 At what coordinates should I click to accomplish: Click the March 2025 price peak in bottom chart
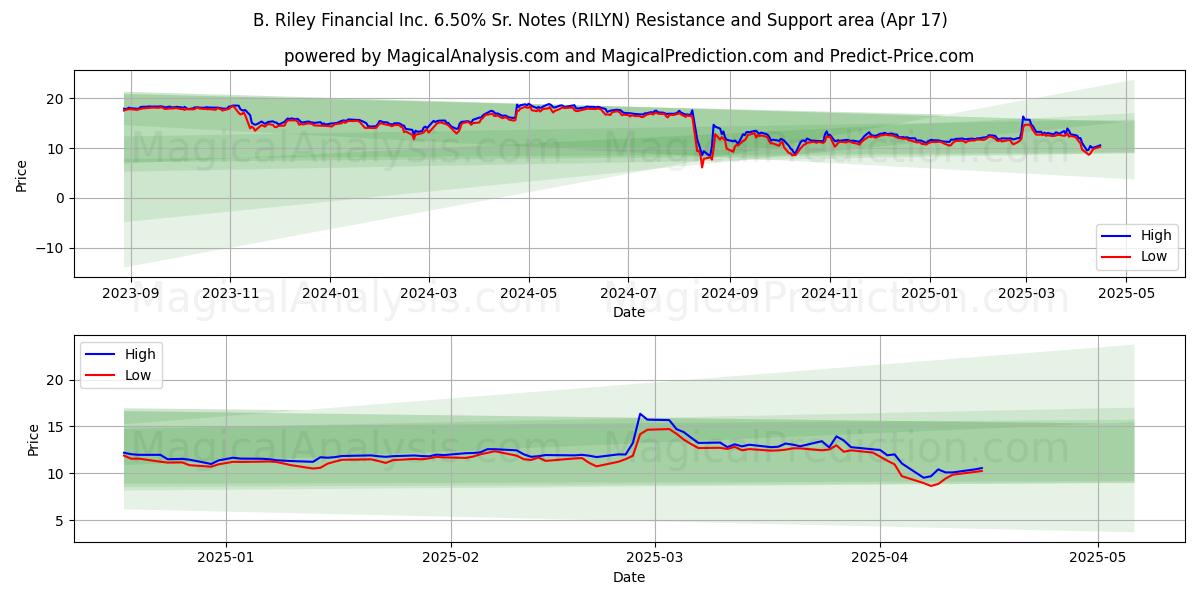(x=640, y=414)
